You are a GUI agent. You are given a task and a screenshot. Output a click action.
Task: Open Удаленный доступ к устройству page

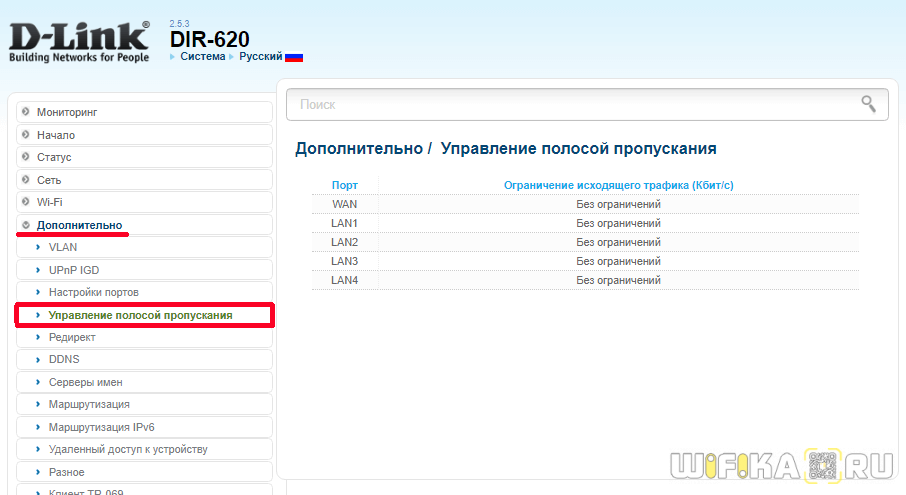click(x=128, y=449)
